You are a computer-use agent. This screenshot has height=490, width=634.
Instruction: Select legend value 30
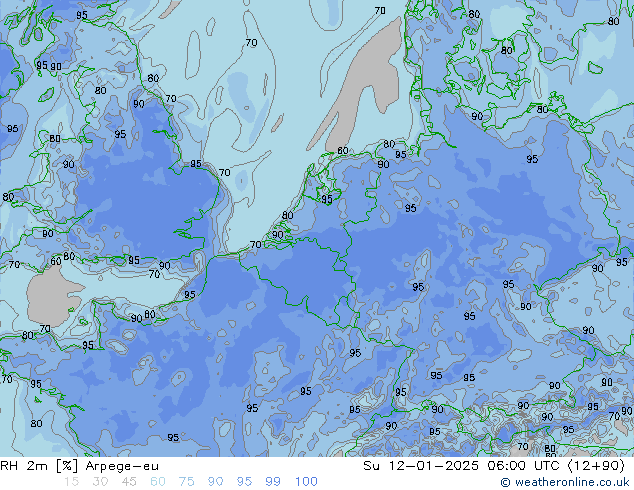(x=100, y=482)
